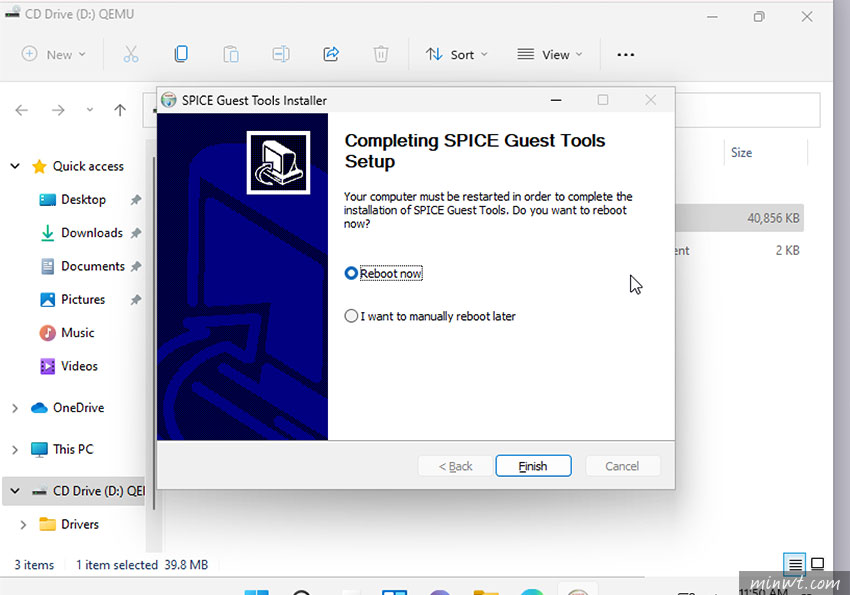The width and height of the screenshot is (850, 595).
Task: Click the Cut scissors icon in Explorer
Action: pyautogui.click(x=131, y=54)
